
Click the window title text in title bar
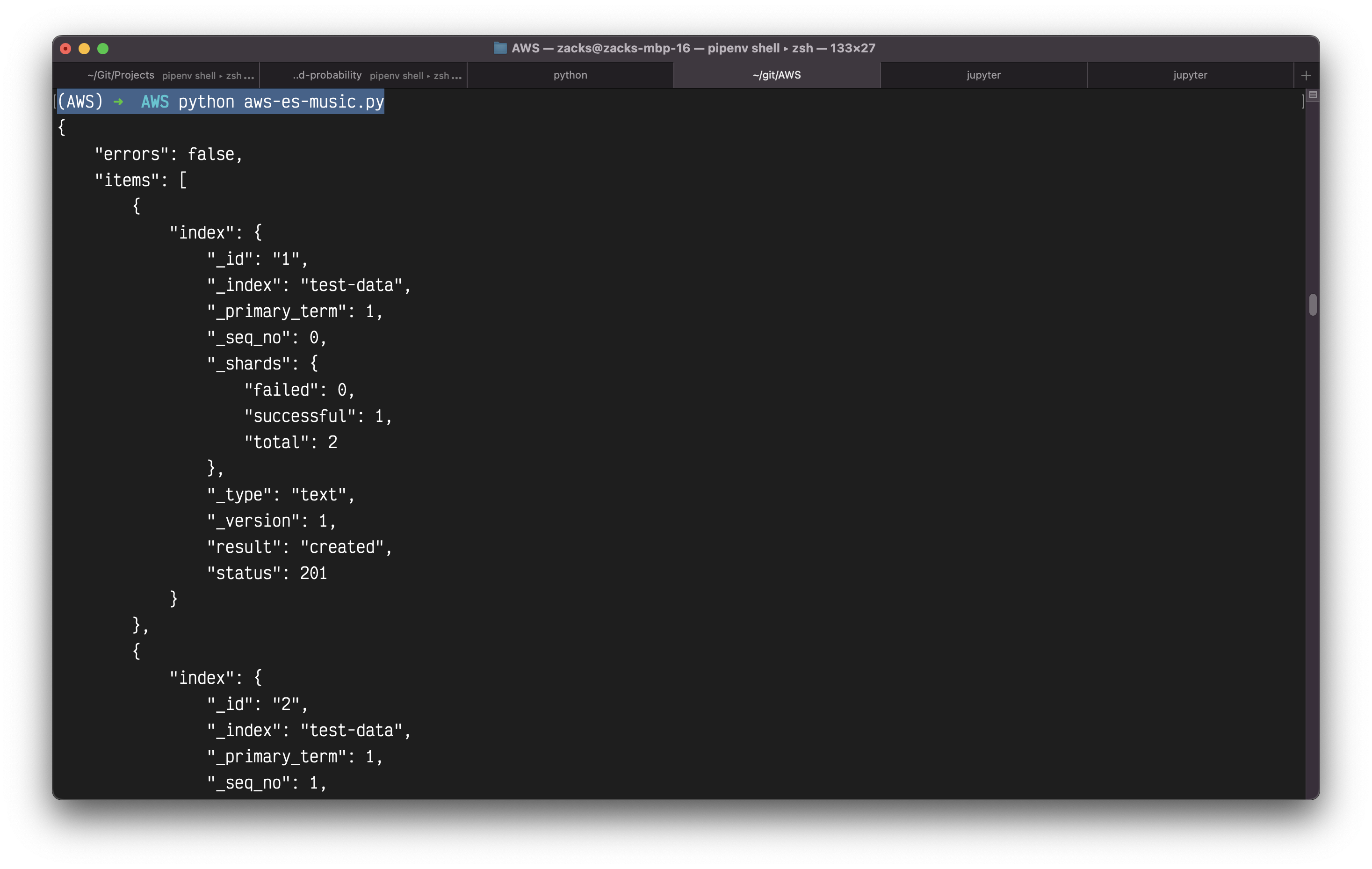pyautogui.click(x=693, y=48)
